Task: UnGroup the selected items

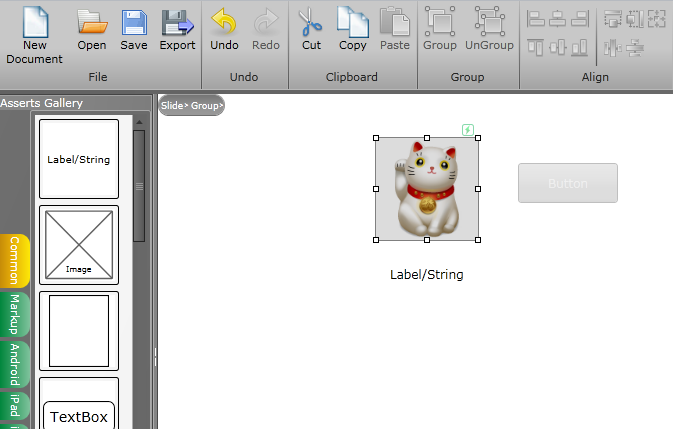Action: [x=489, y=29]
